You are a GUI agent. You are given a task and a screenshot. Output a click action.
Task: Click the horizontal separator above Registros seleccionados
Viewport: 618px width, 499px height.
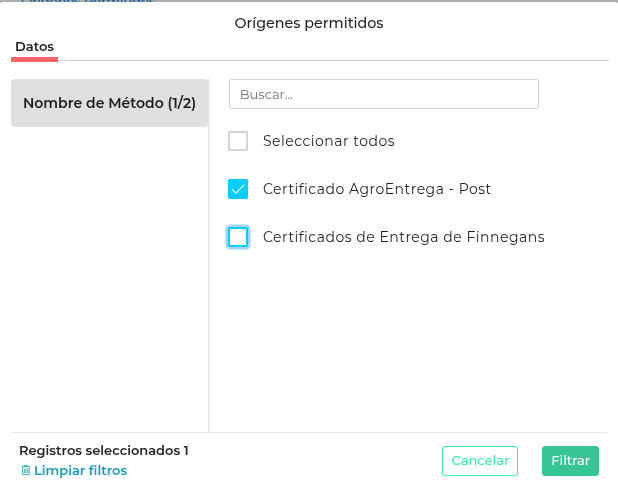[309, 432]
